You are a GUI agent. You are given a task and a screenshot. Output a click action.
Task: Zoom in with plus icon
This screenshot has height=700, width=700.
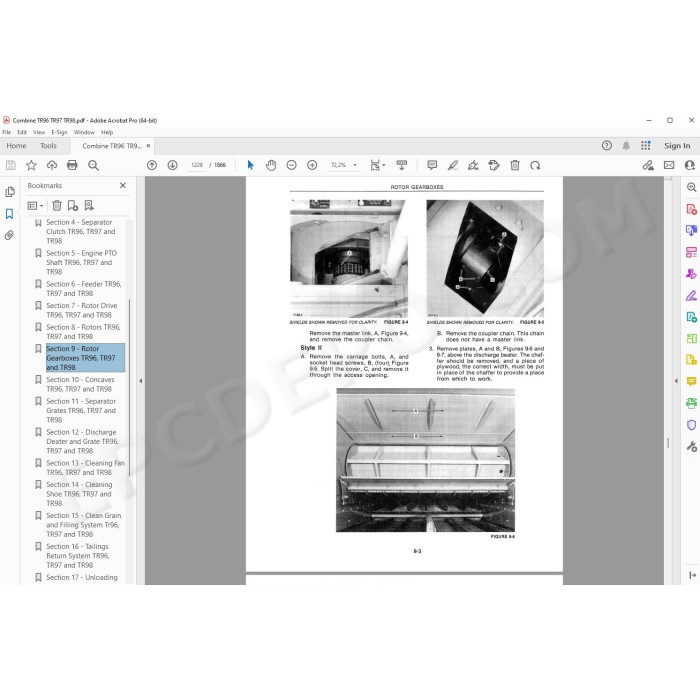pos(312,165)
